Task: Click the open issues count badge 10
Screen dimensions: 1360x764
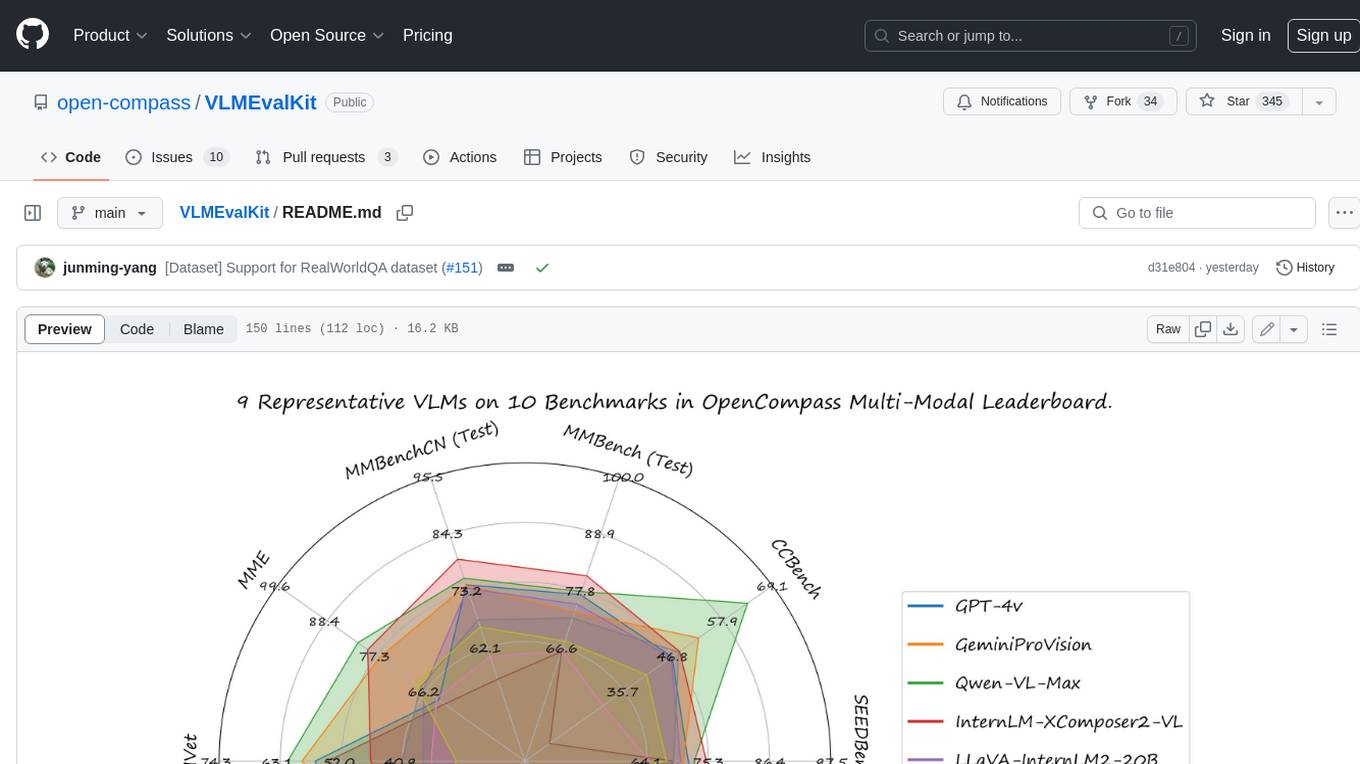Action: 216,157
